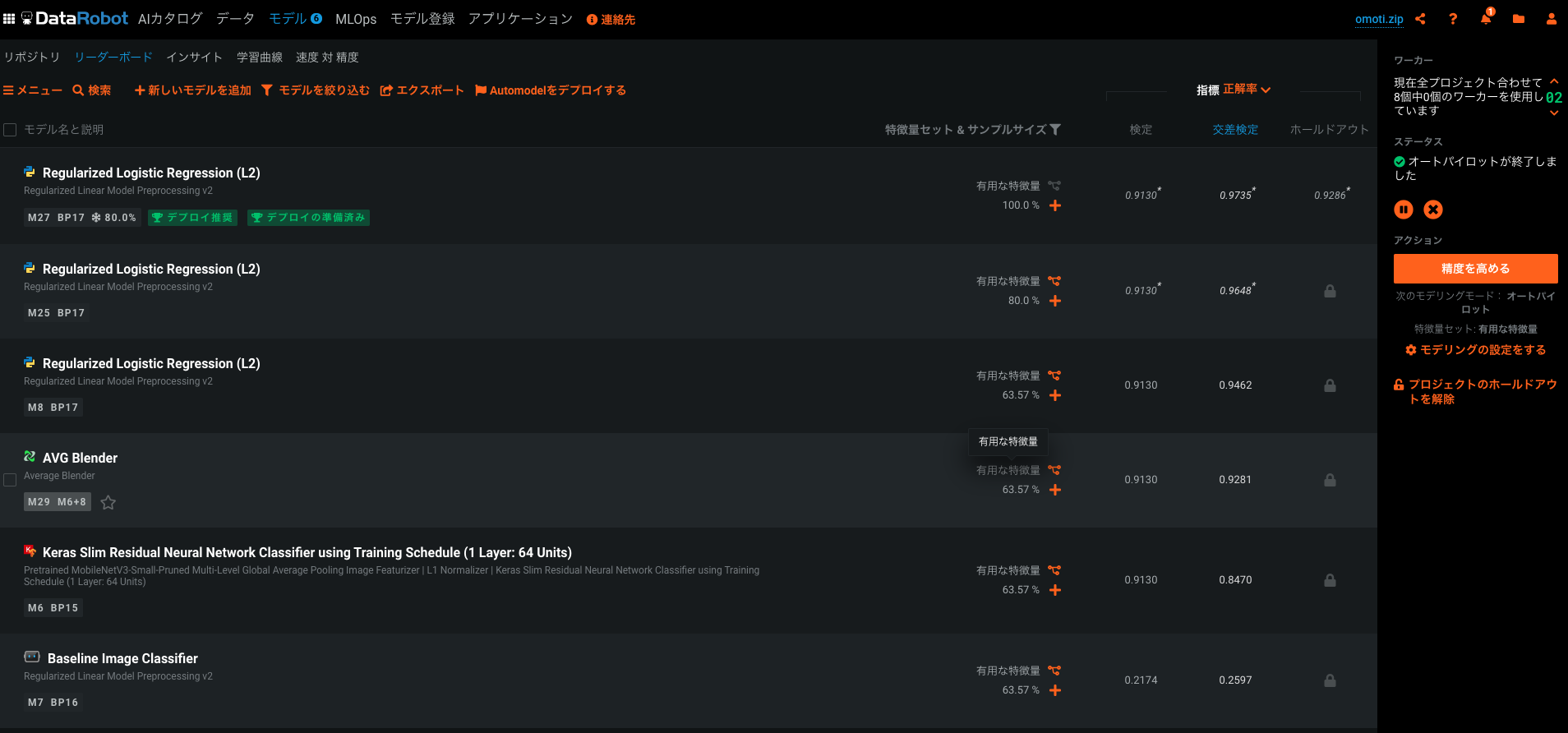Open the notifications bell icon
Image resolution: width=1568 pixels, height=733 pixels.
click(1486, 18)
